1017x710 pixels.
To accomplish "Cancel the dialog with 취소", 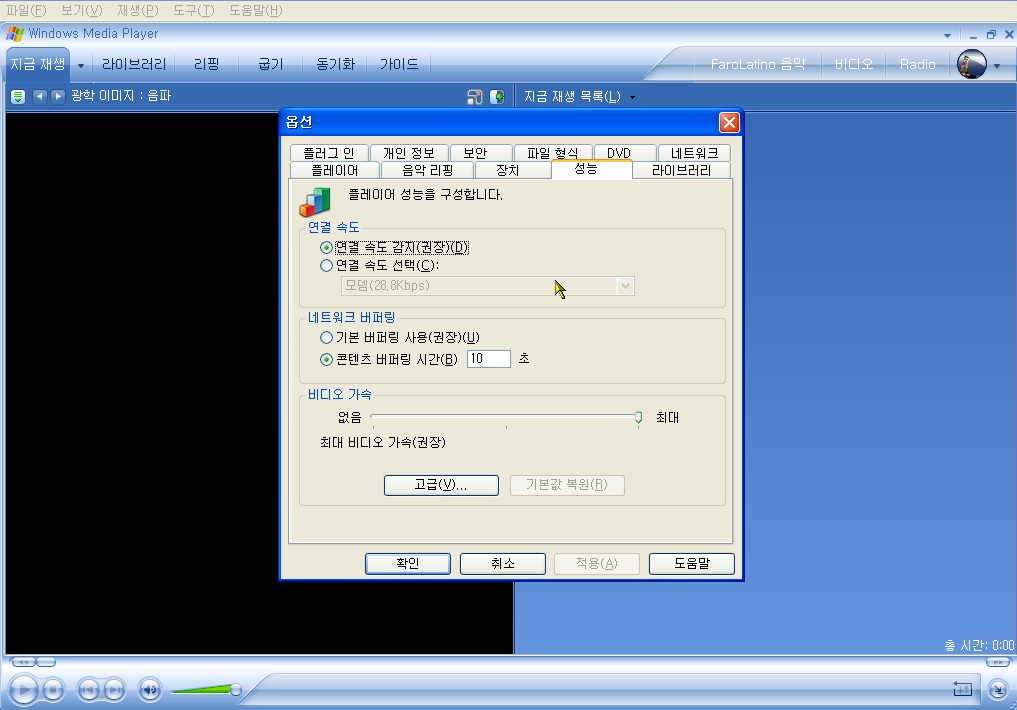I will coord(503,563).
